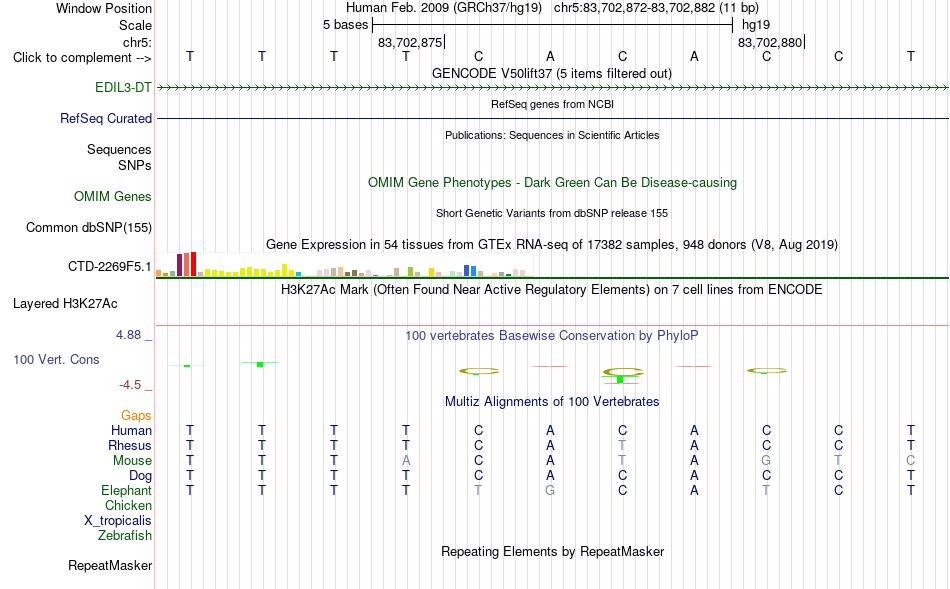Open 'Repeating Elements by RepeatMasker' title

coord(553,551)
